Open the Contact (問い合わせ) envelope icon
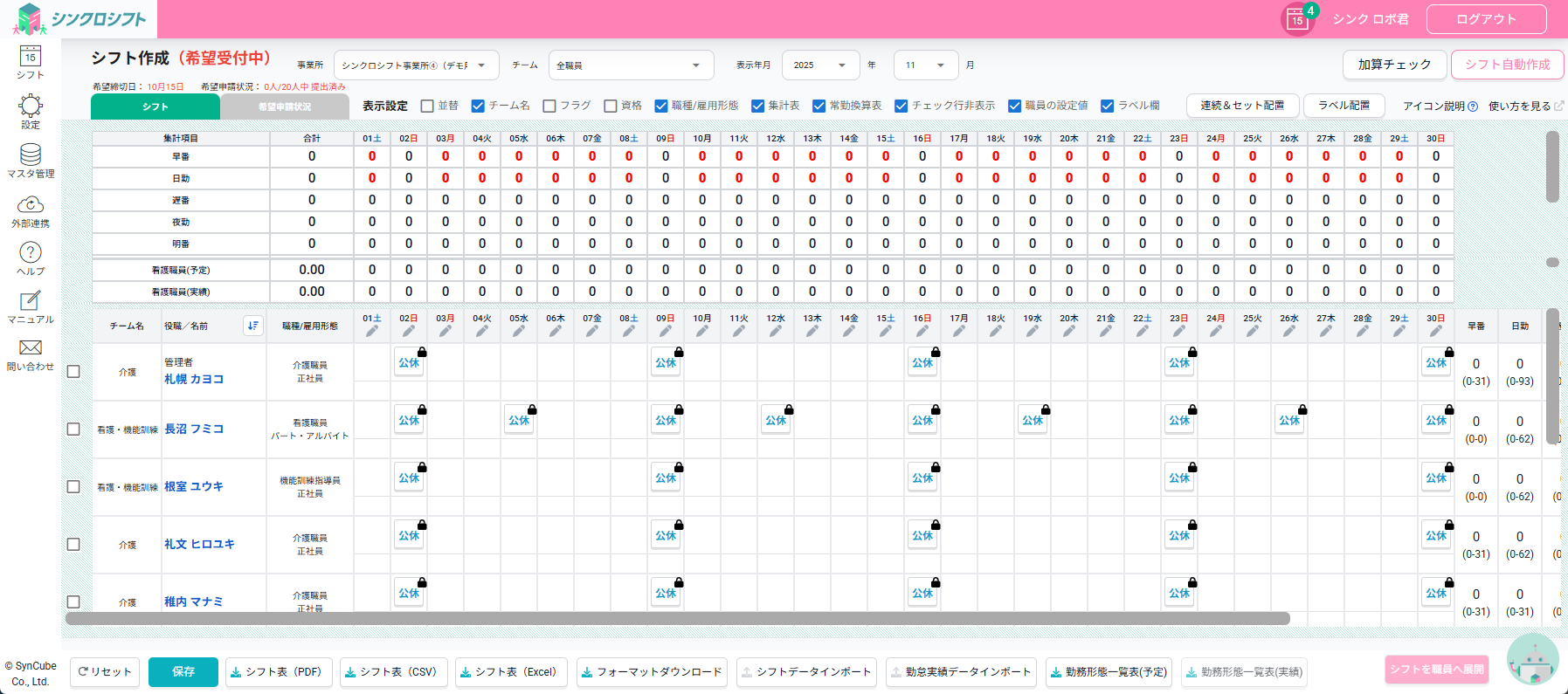This screenshot has width=1568, height=694. tap(31, 351)
